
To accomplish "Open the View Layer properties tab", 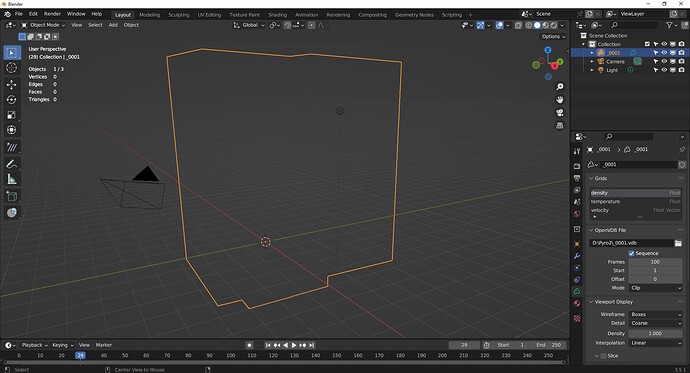I will tap(577, 190).
